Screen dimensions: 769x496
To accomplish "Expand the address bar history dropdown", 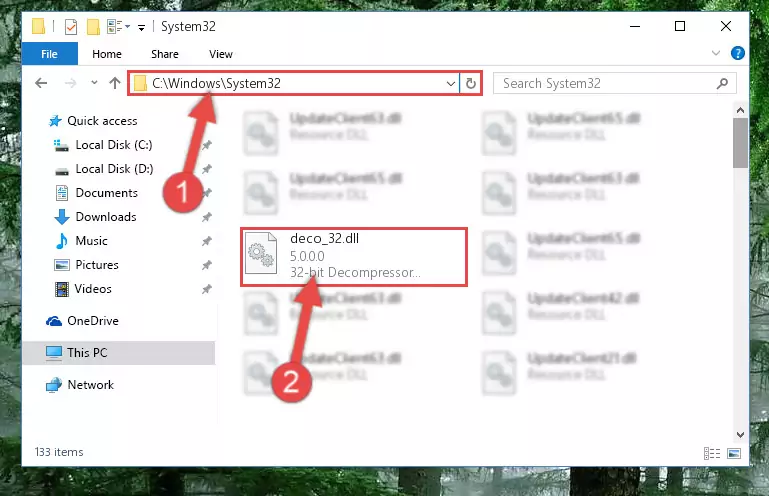I will coord(451,83).
